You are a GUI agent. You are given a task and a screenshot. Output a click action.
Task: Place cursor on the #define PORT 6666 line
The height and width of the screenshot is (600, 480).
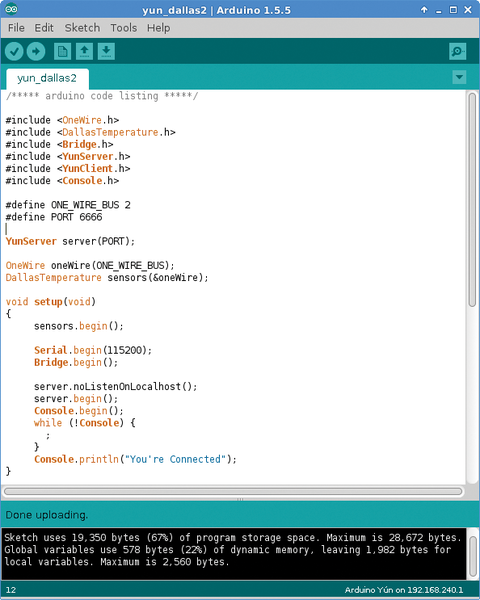tap(54, 217)
